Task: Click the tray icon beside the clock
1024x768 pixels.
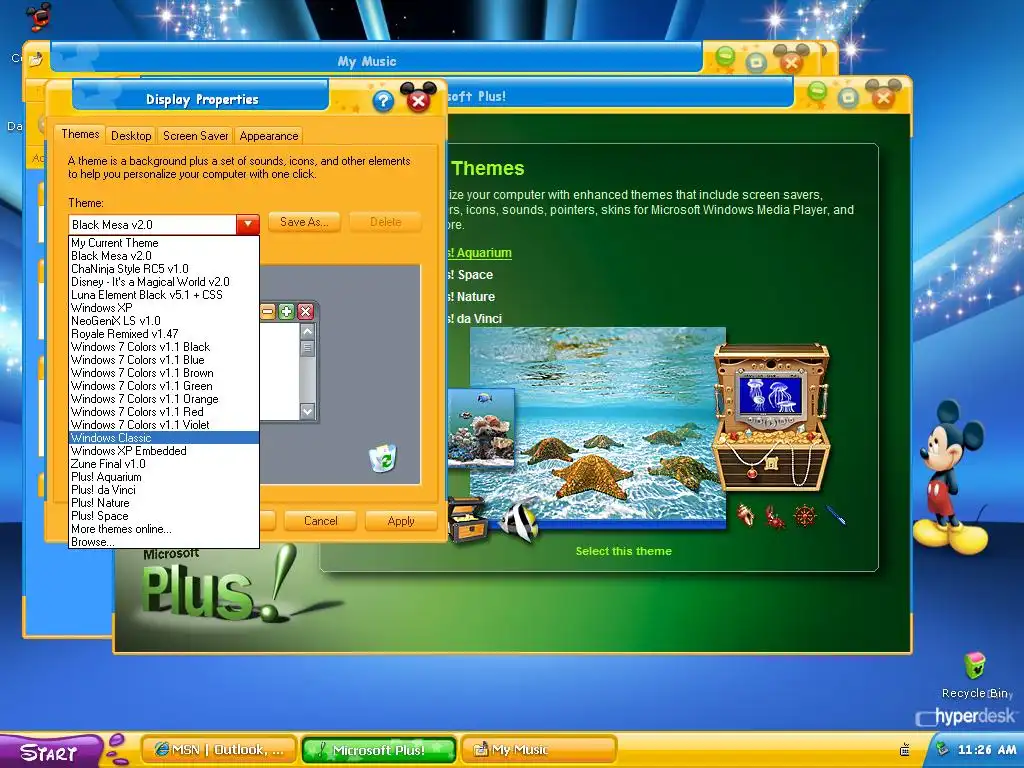Action: click(x=942, y=749)
